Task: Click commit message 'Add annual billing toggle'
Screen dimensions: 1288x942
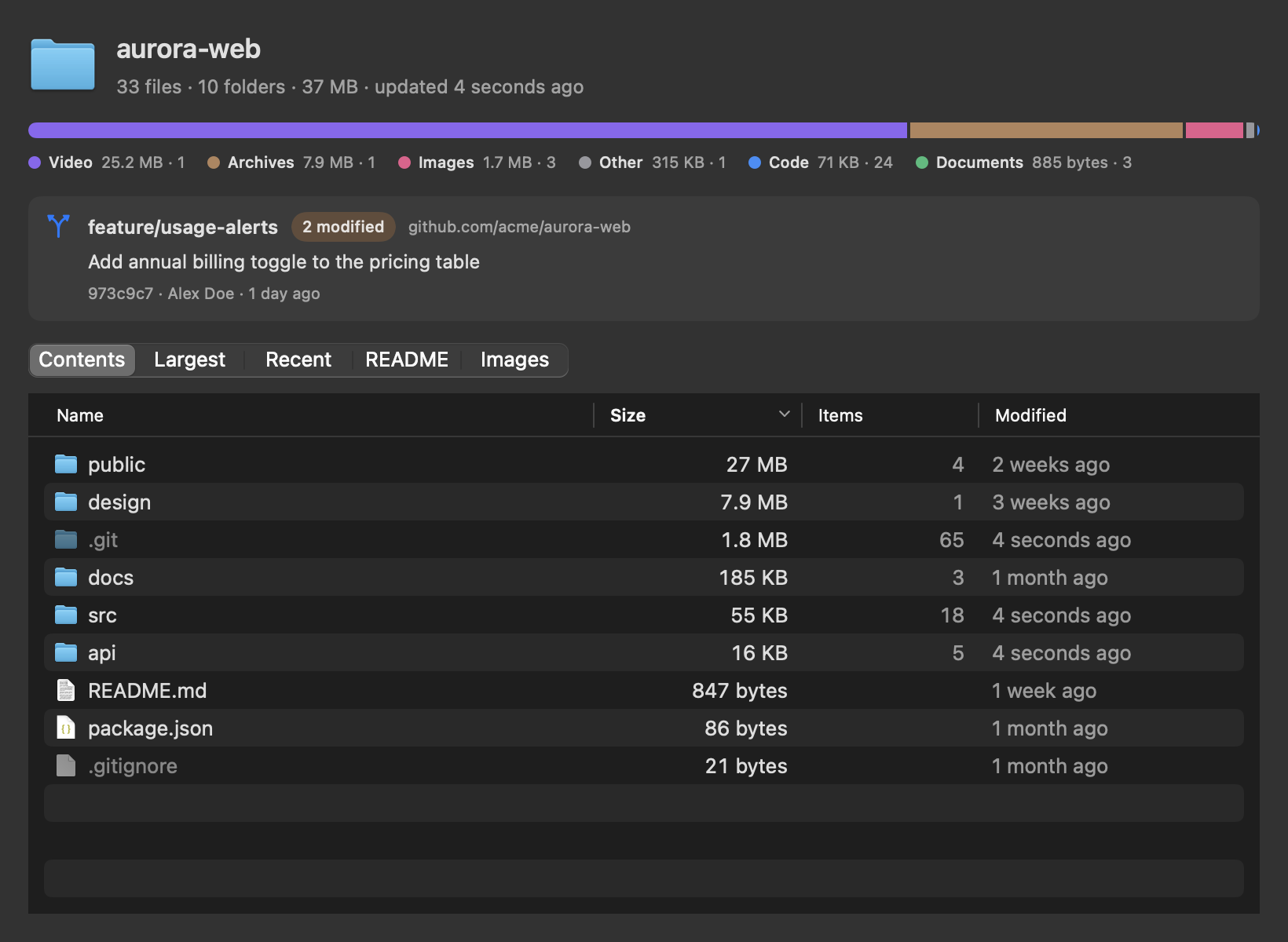Action: click(x=284, y=262)
